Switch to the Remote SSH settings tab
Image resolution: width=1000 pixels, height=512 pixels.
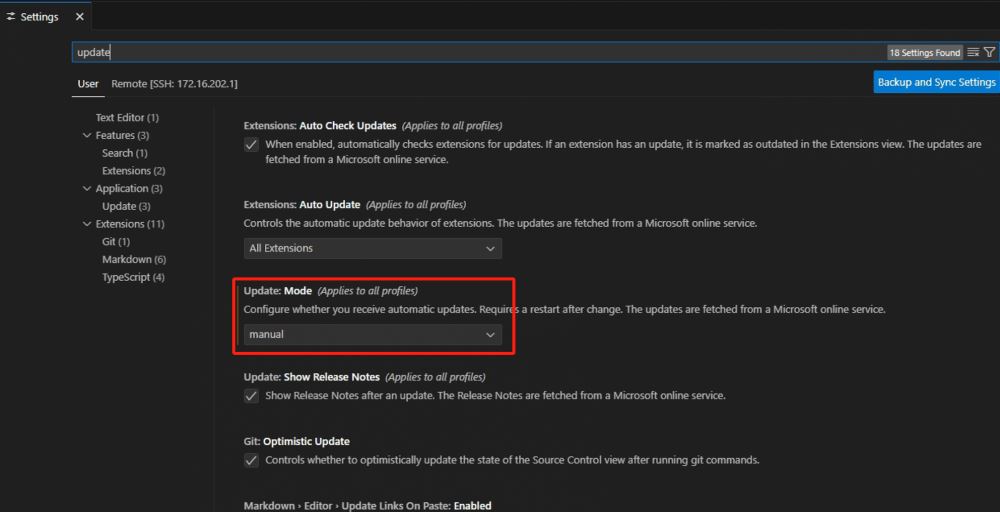point(174,83)
